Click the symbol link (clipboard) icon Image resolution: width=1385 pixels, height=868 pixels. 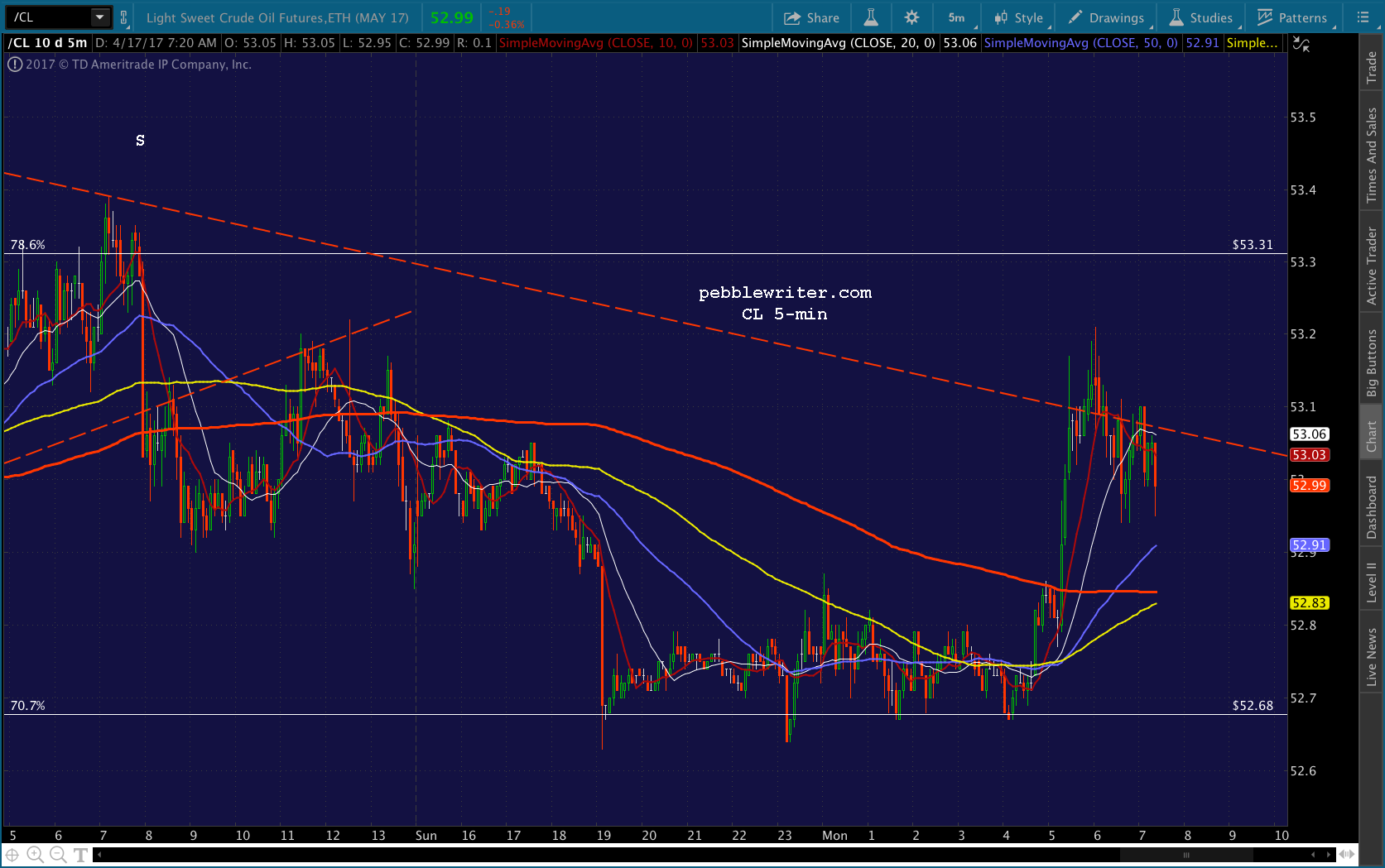tap(123, 17)
